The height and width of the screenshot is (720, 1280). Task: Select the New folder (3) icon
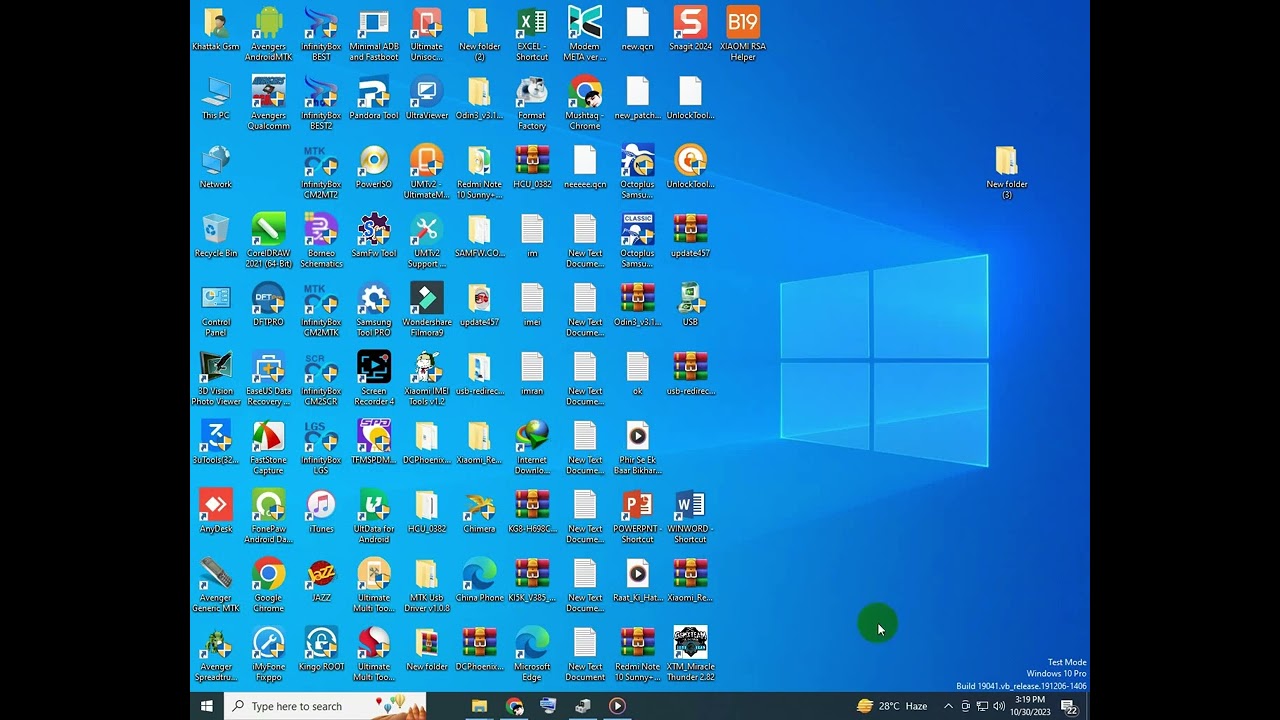point(1006,161)
